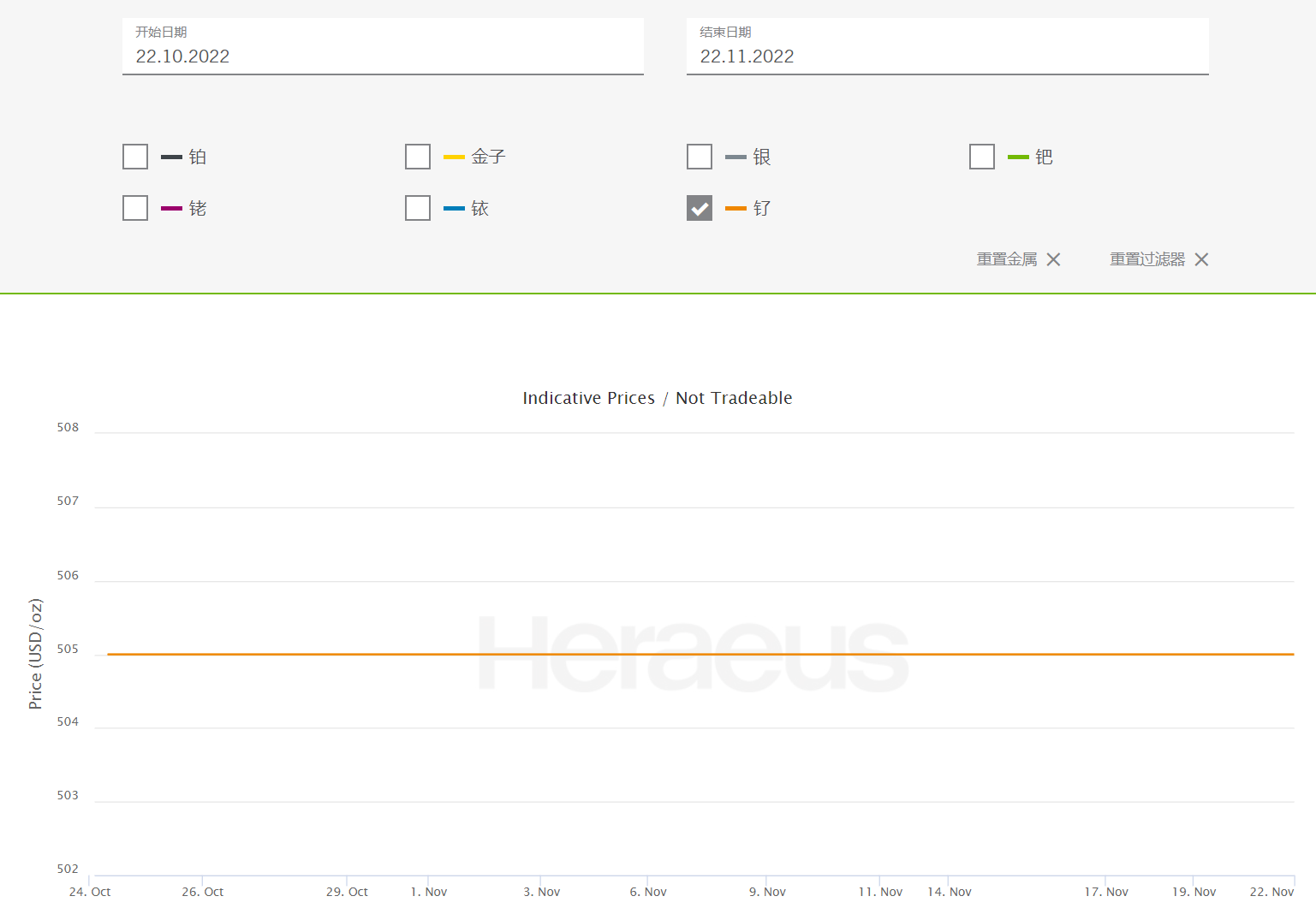Click the 506 y-axis value
The image size is (1316, 920).
68,575
